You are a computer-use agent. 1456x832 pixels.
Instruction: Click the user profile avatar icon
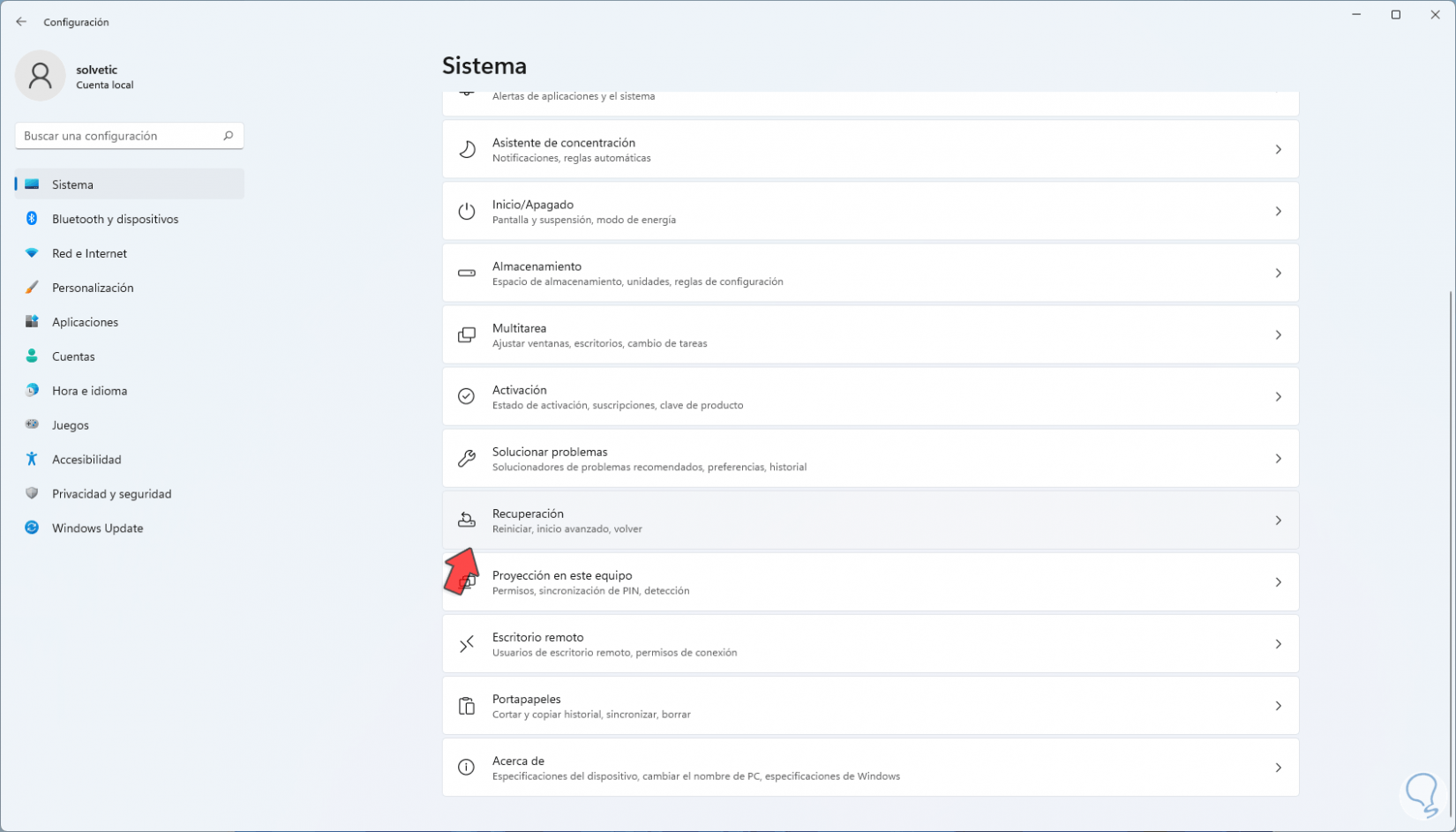40,76
